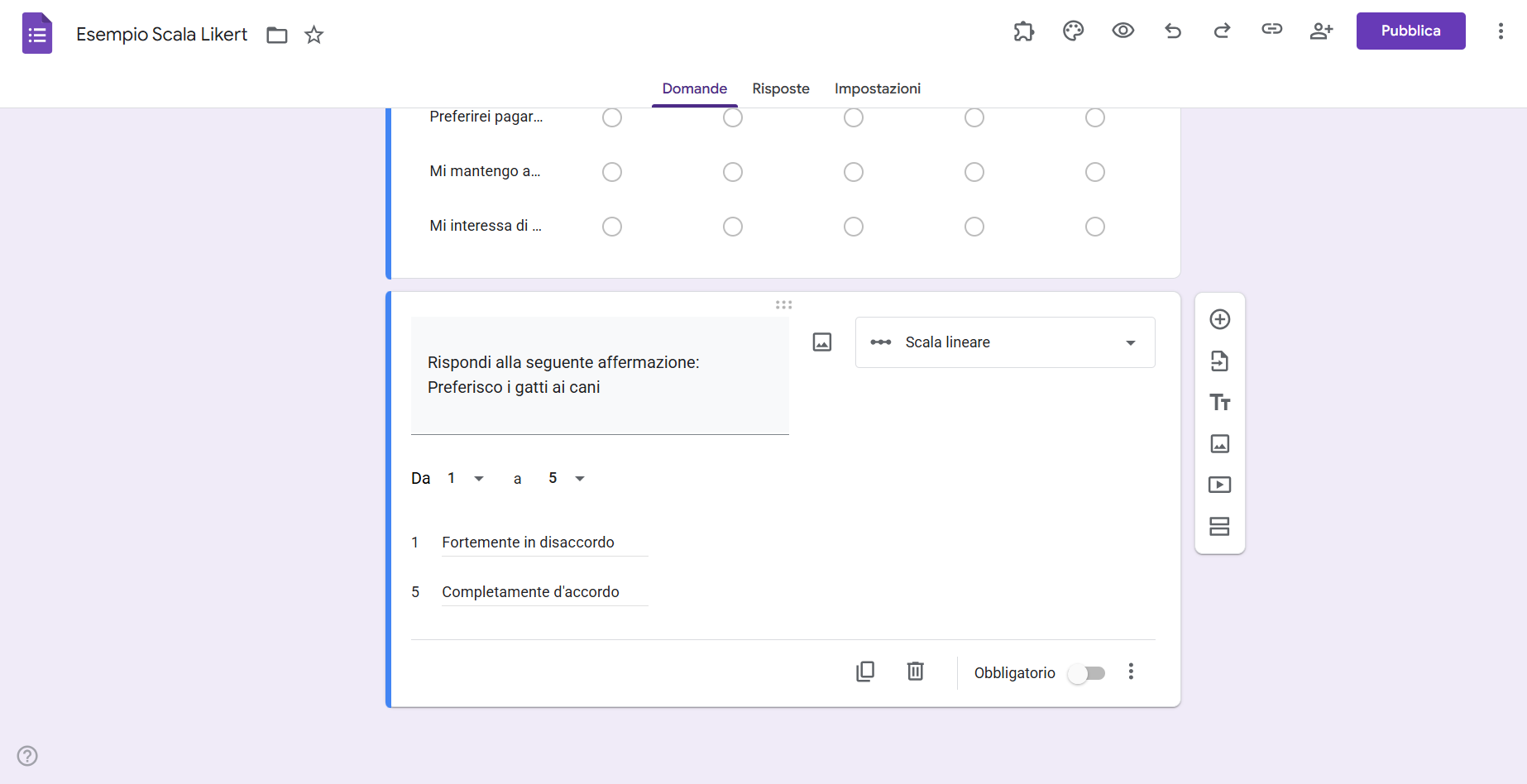Image resolution: width=1527 pixels, height=784 pixels.
Task: Open the theme customization palette
Action: coord(1073,31)
